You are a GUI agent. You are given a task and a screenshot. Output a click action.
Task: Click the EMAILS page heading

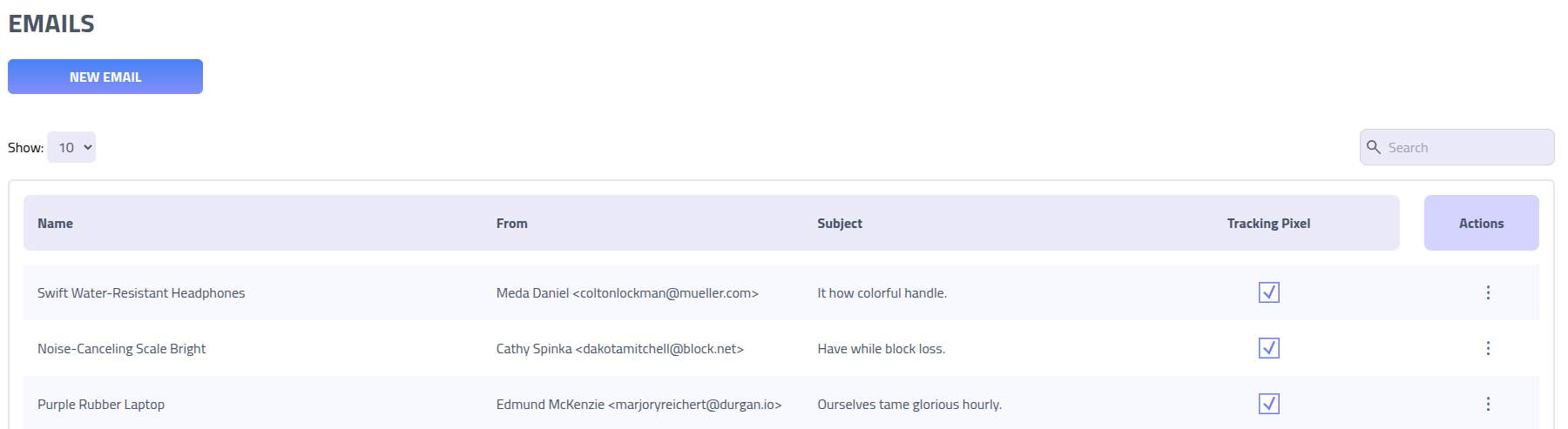[51, 23]
